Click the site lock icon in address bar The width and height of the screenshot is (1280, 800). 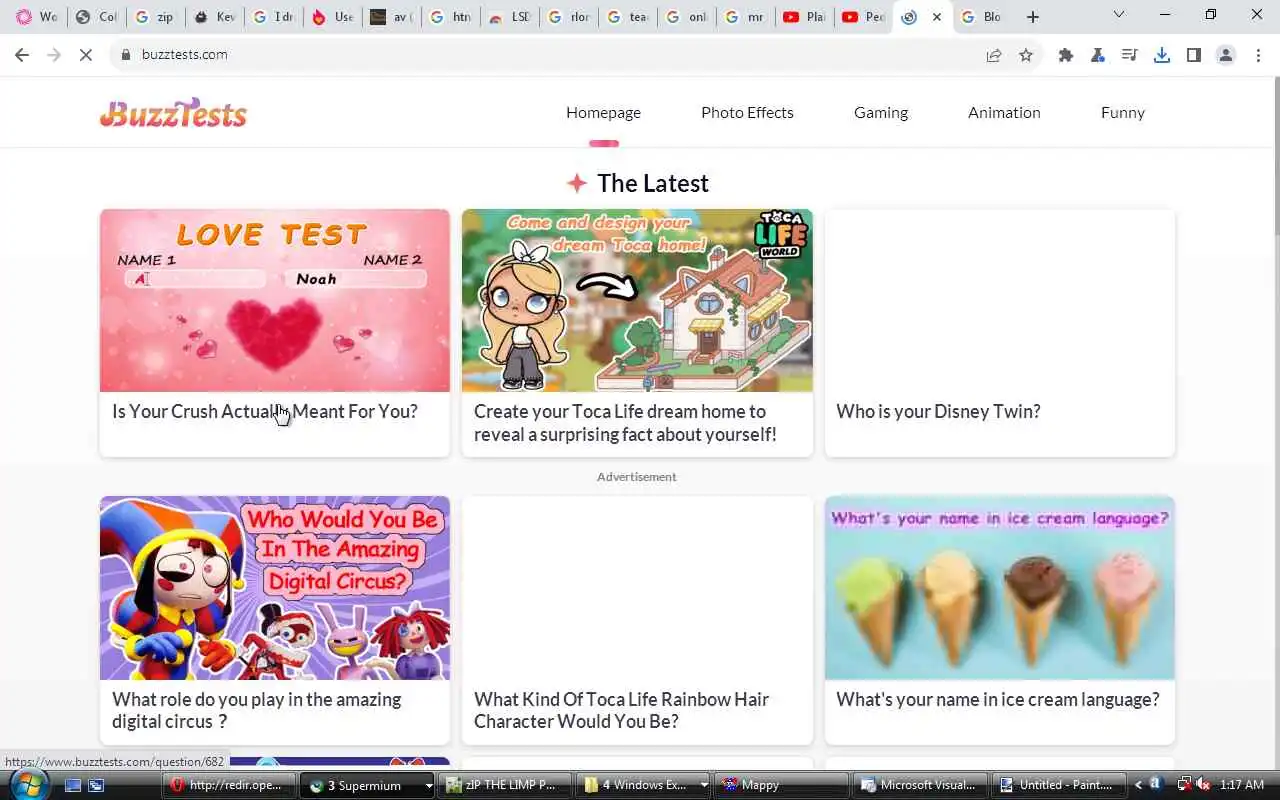point(126,55)
